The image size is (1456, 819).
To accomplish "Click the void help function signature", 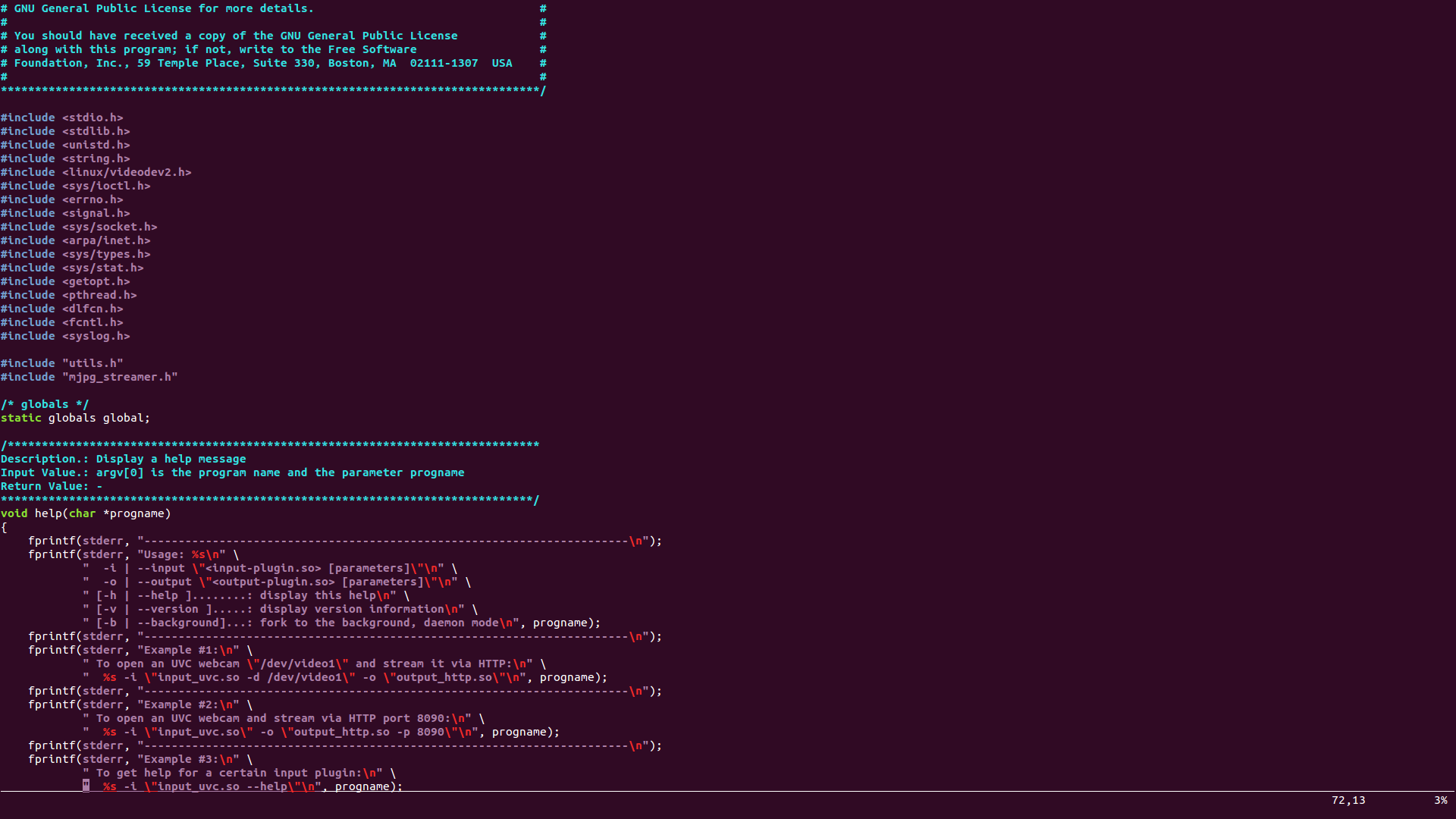I will pyautogui.click(x=85, y=513).
